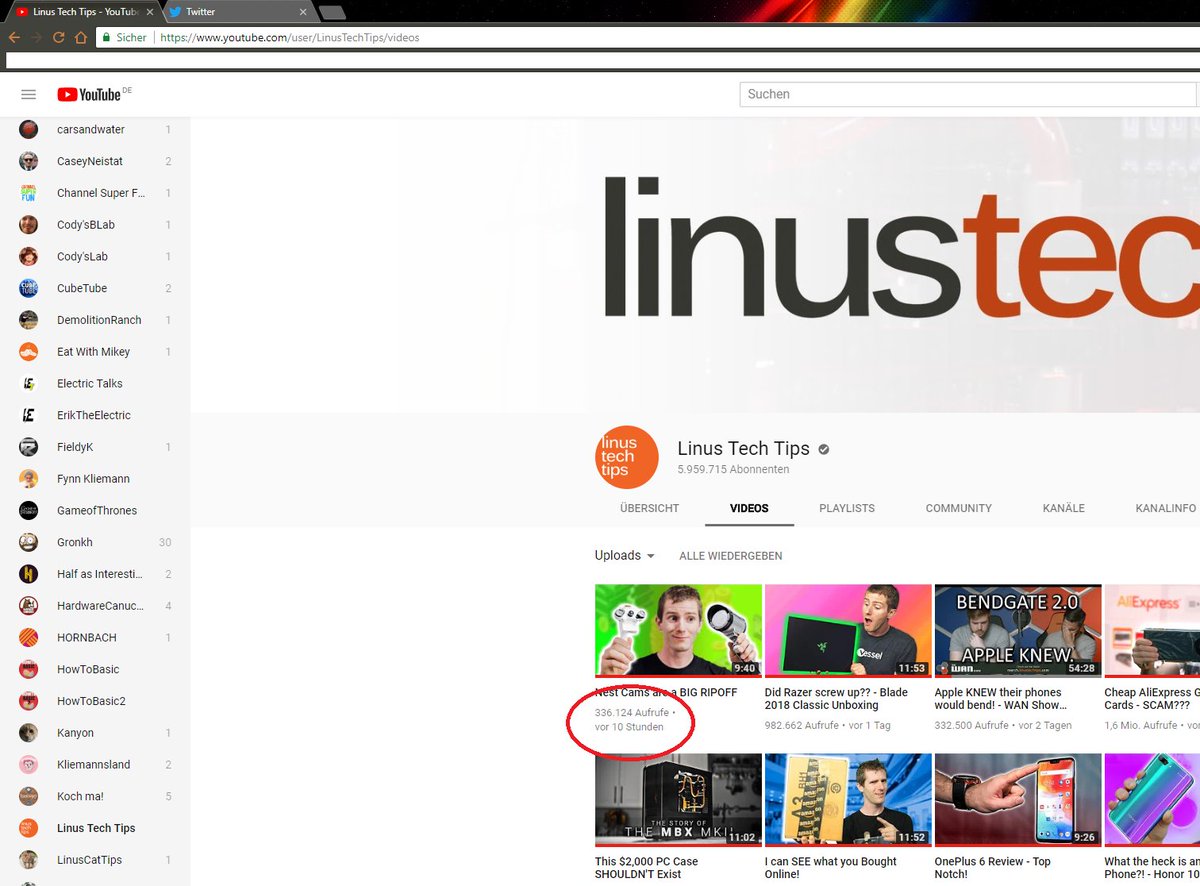Open Channel Super Fun avatar icon
1200x886 pixels.
[29, 193]
